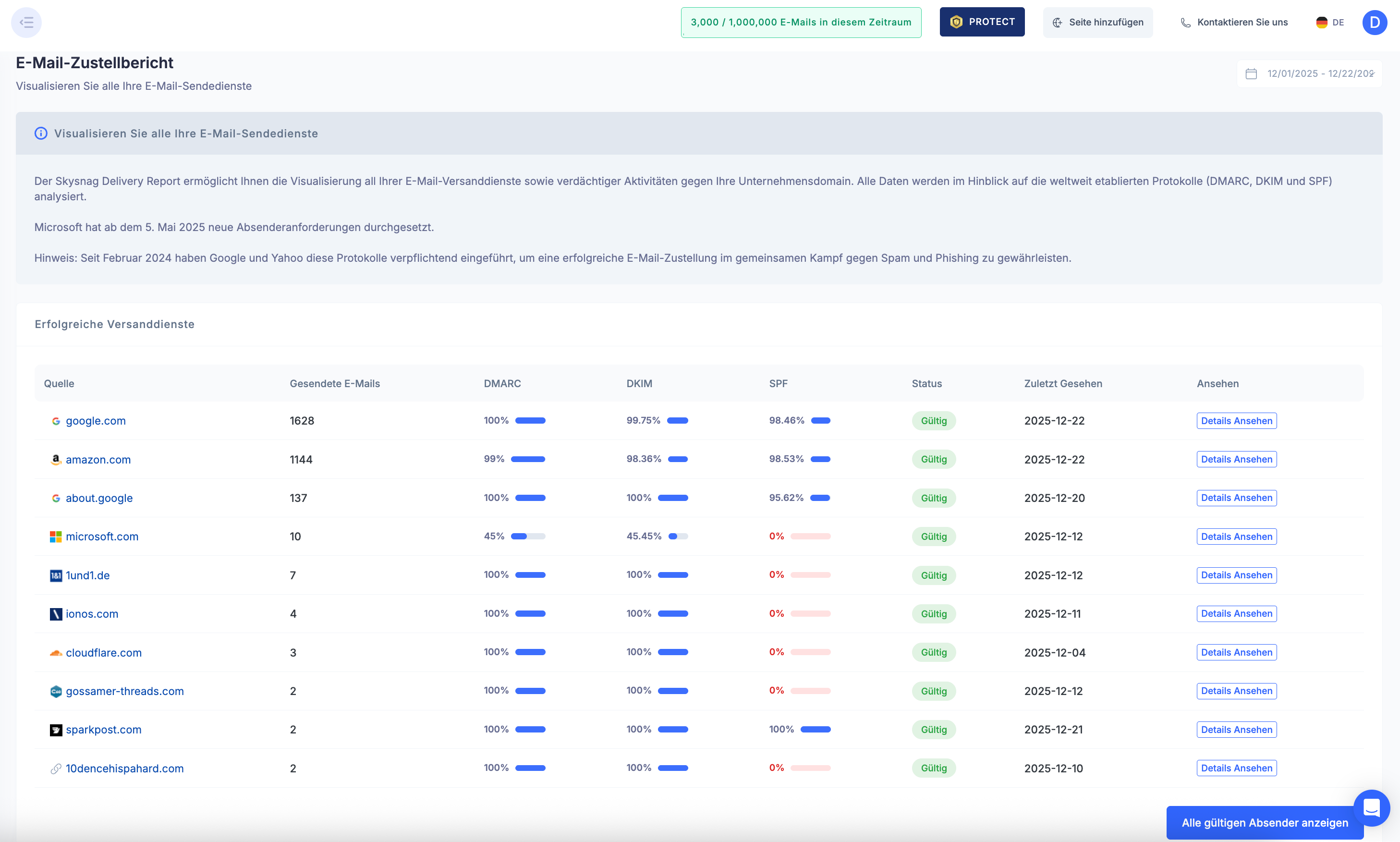Click the info icon in banner
1400x842 pixels.
[x=41, y=134]
